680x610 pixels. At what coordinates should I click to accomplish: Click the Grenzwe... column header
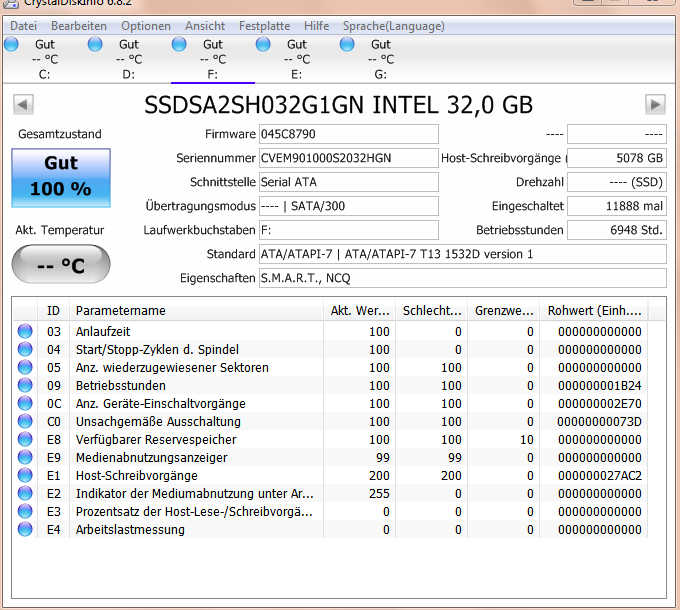[503, 311]
